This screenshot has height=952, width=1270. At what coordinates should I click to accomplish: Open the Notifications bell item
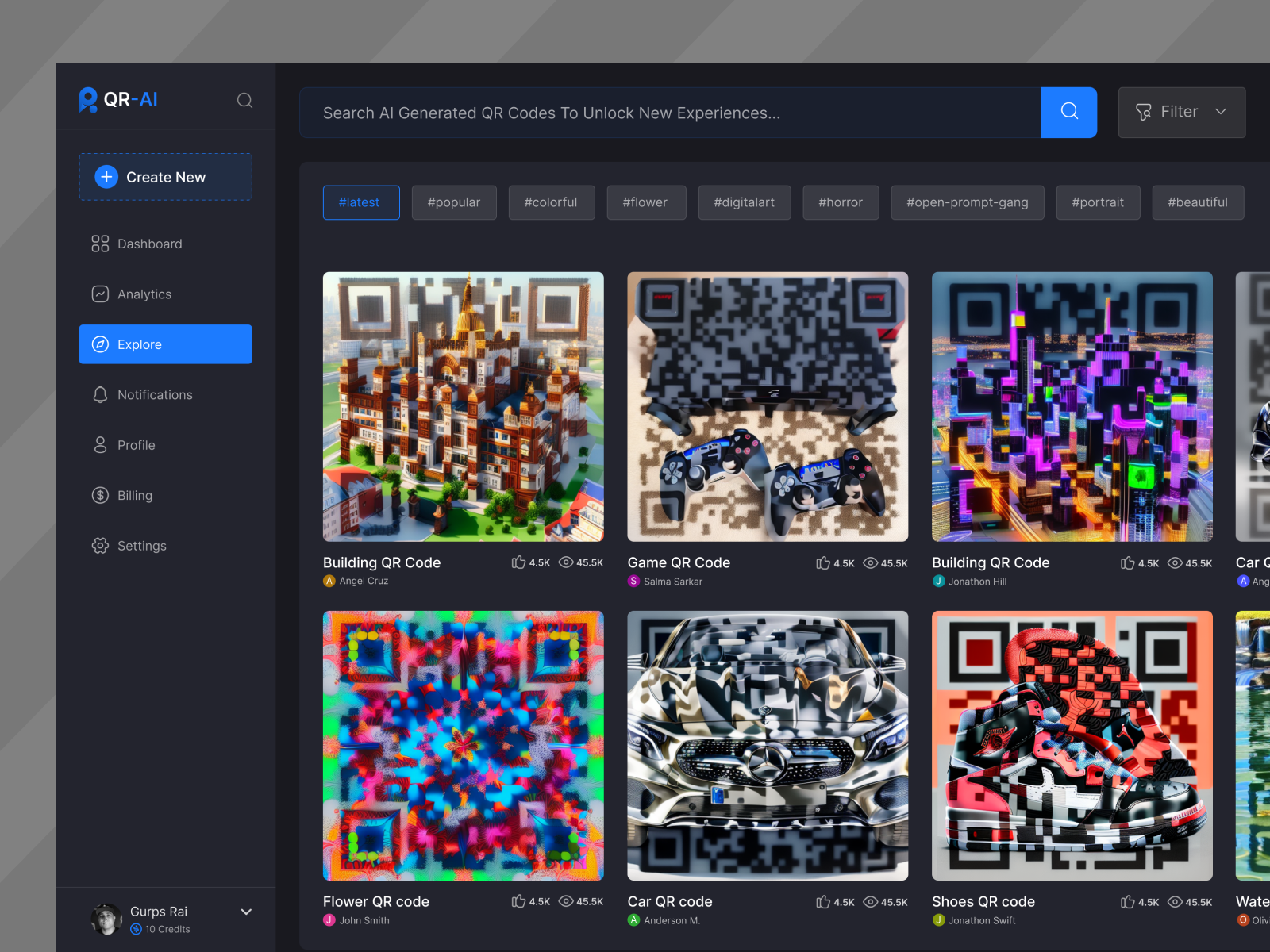(x=154, y=395)
